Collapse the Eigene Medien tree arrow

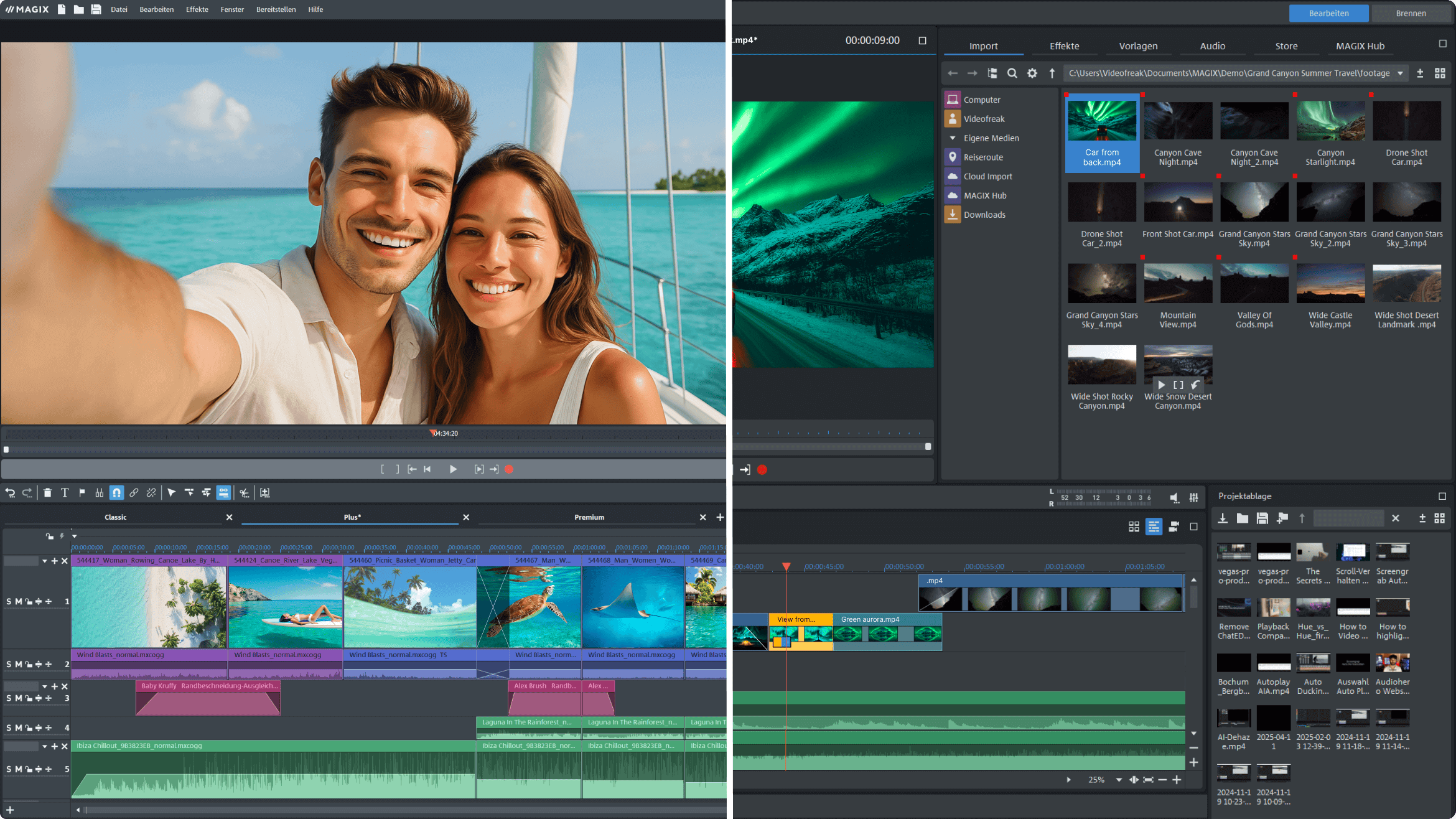pyautogui.click(x=952, y=138)
